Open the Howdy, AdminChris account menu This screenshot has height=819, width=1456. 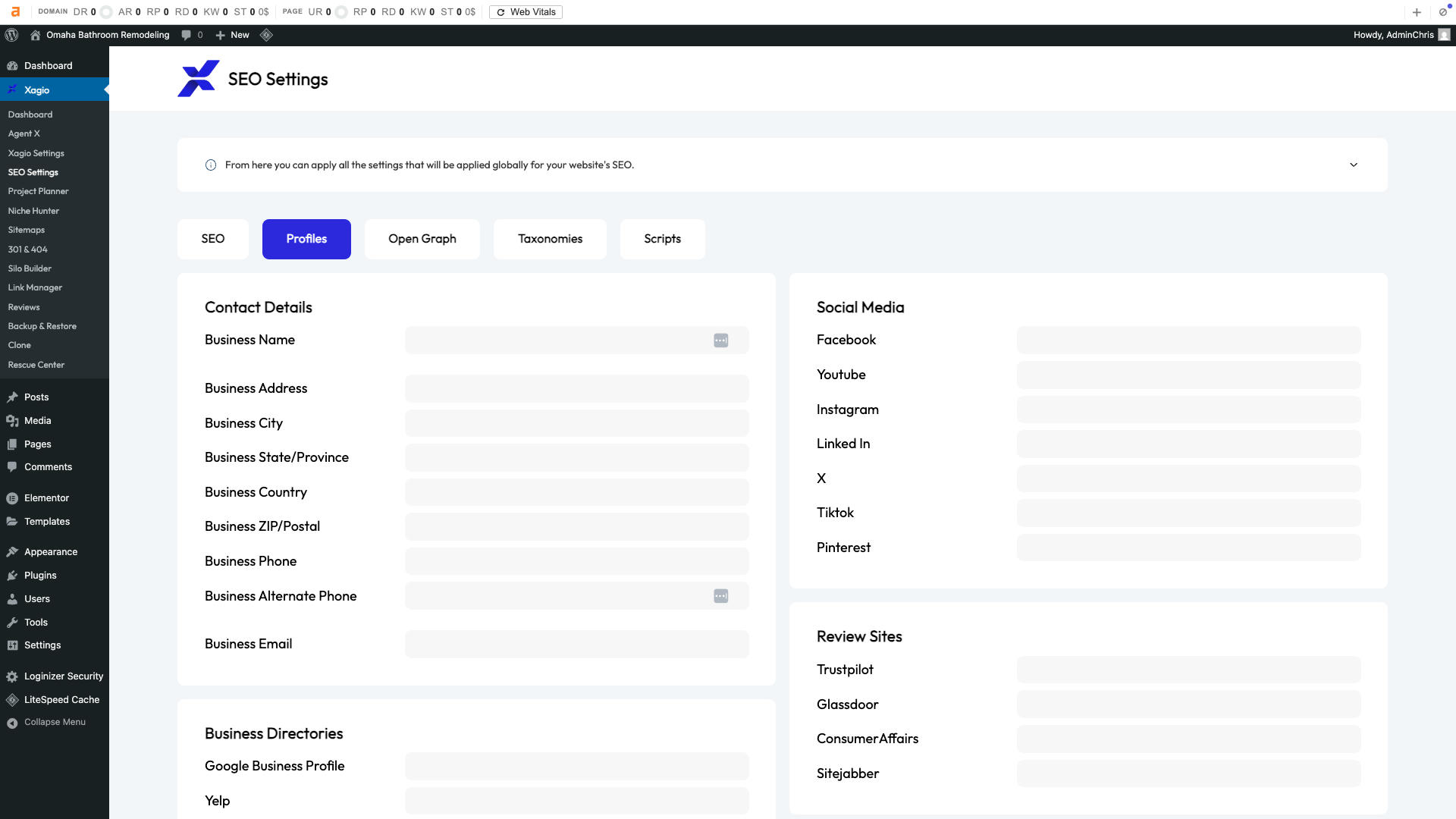[x=1401, y=35]
